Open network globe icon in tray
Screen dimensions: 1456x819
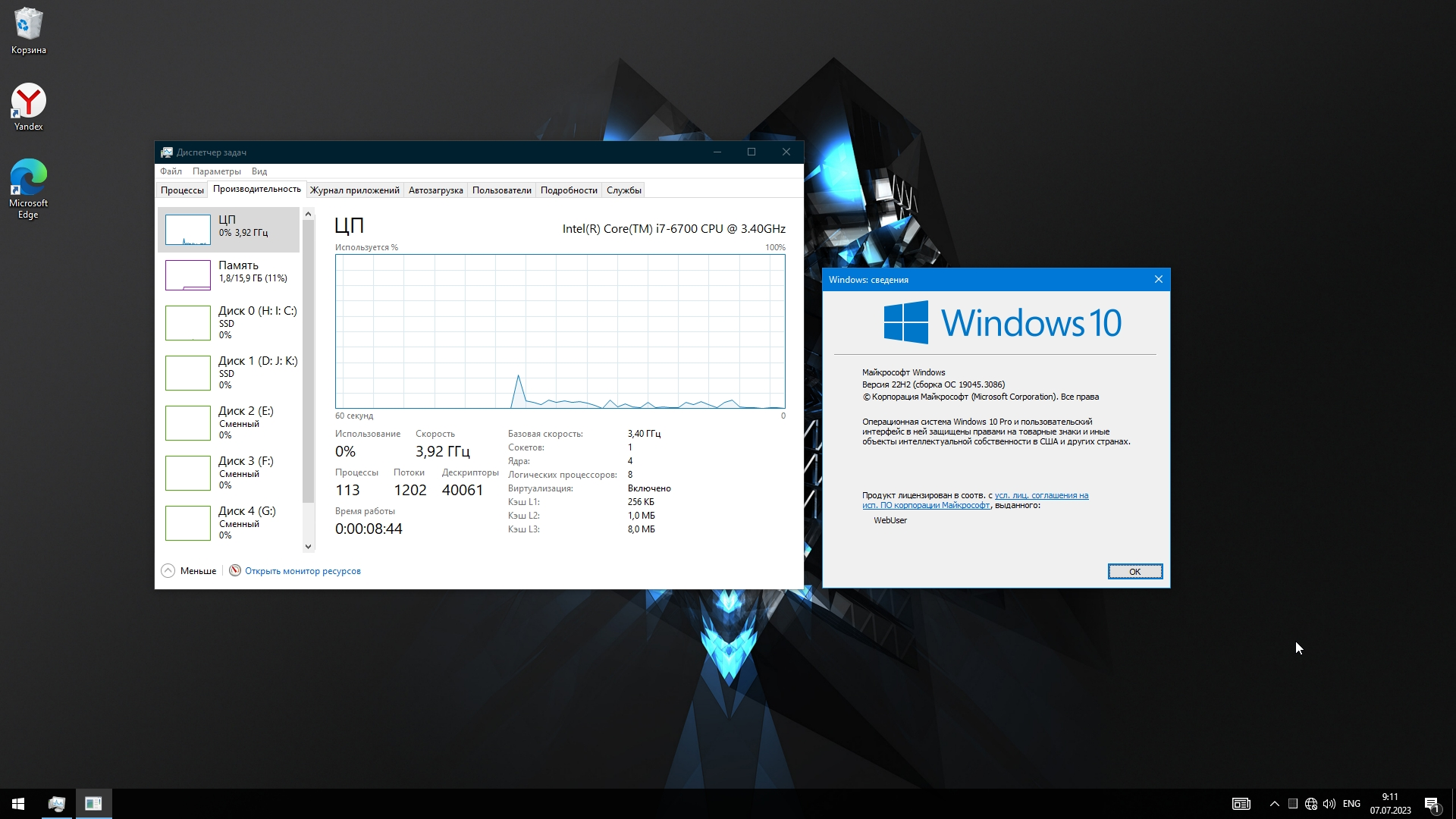coord(1311,804)
